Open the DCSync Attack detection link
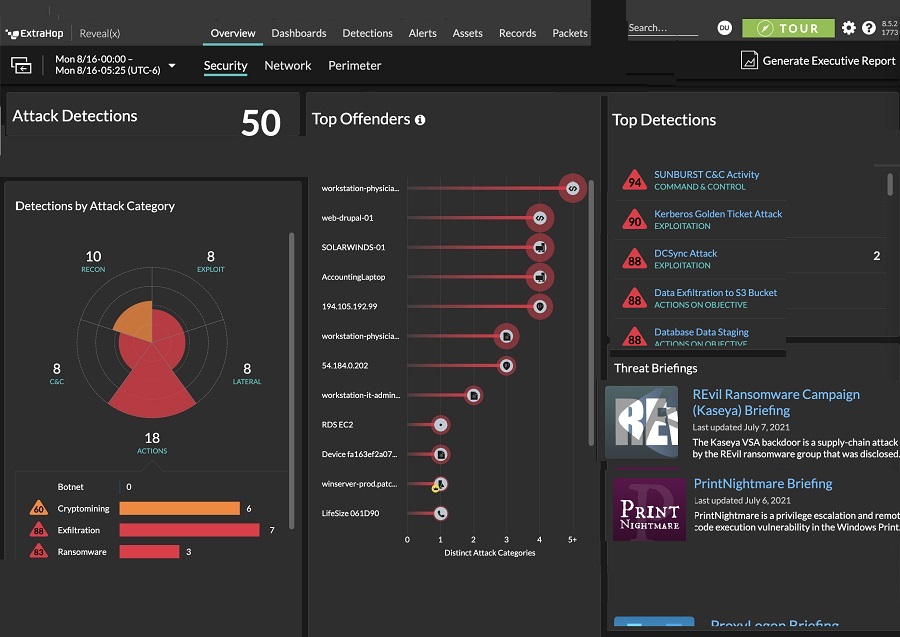Screen dimensions: 900x637 click(685, 253)
